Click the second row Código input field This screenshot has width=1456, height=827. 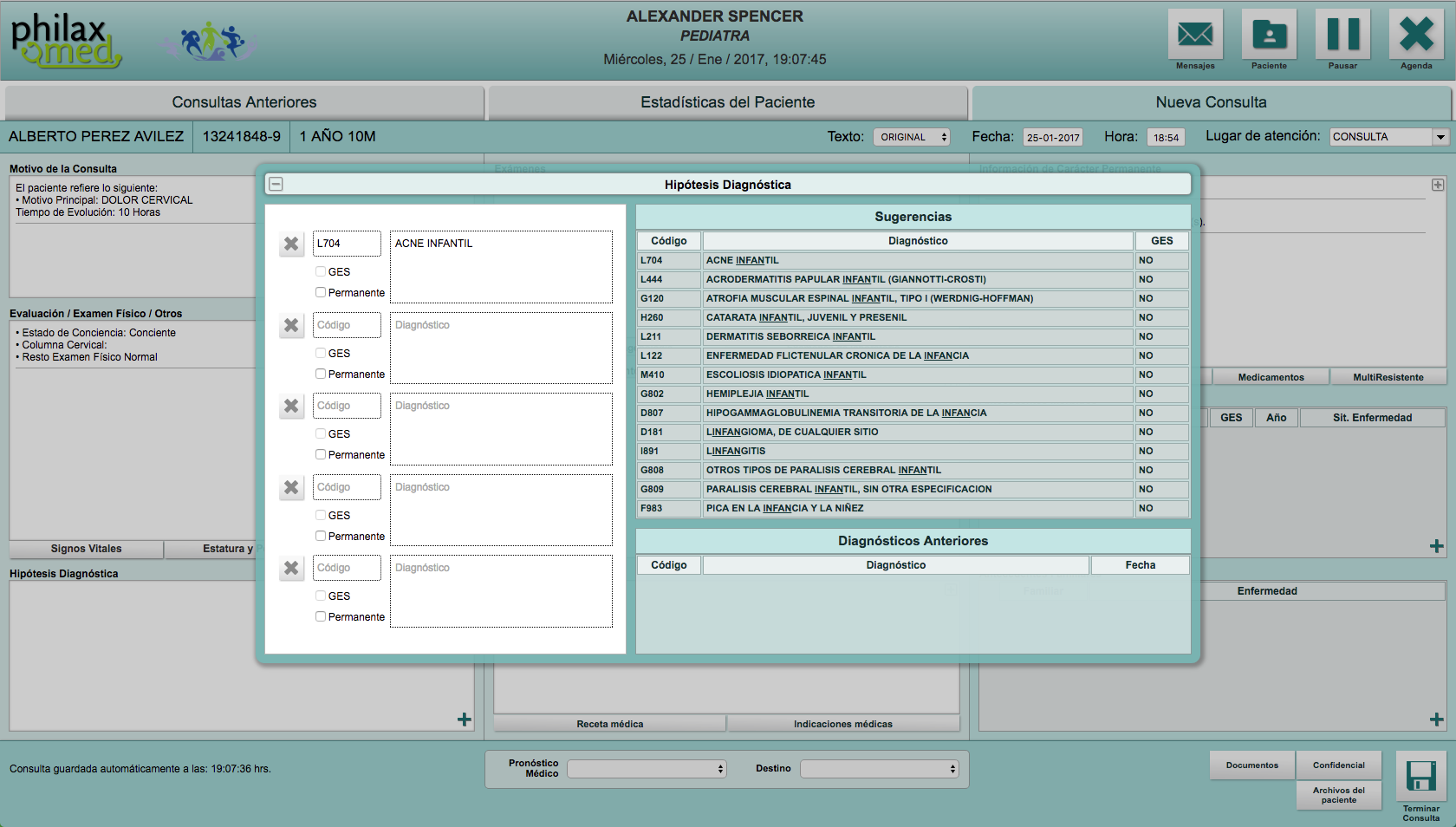(347, 325)
